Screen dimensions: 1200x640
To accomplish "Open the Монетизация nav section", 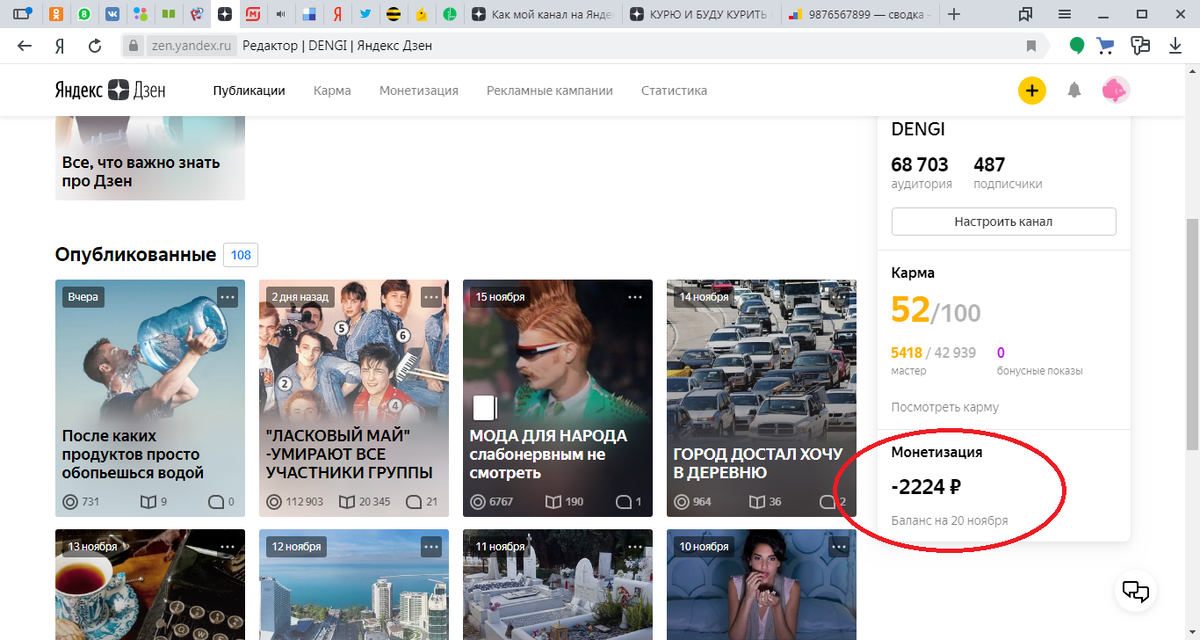I will click(419, 90).
